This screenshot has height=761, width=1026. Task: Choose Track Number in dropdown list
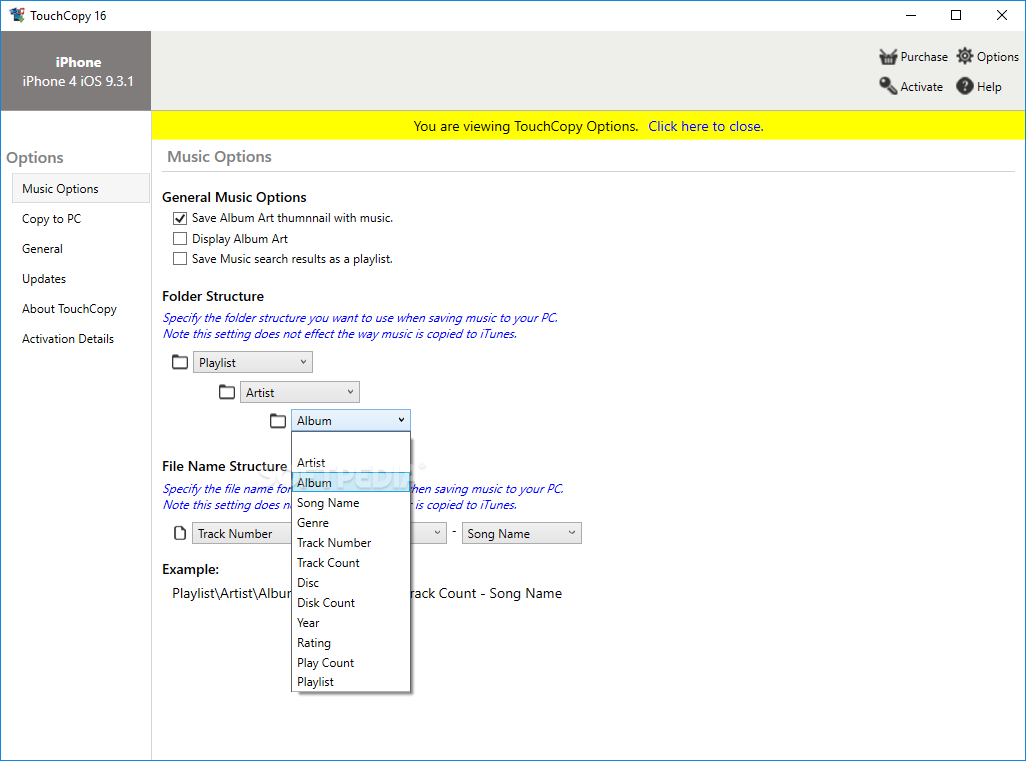tap(351, 542)
